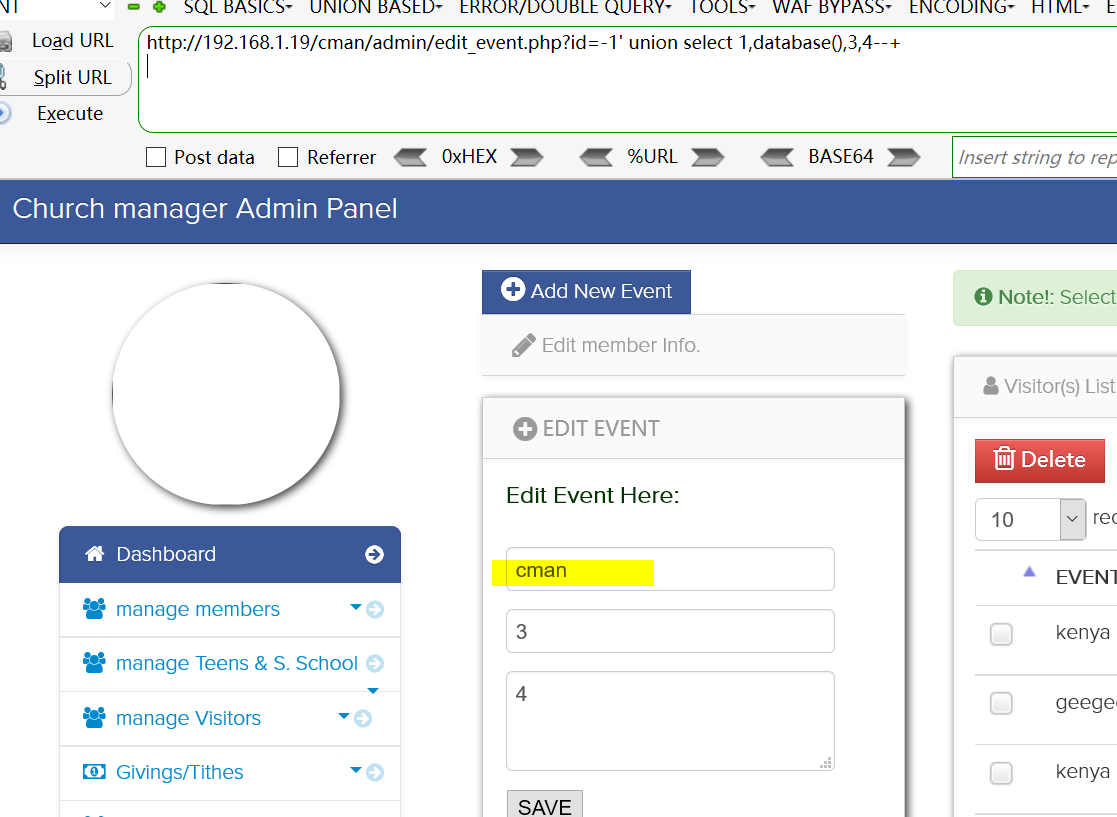
Task: Click the money icon beside Givings/Tithes
Action: click(94, 771)
